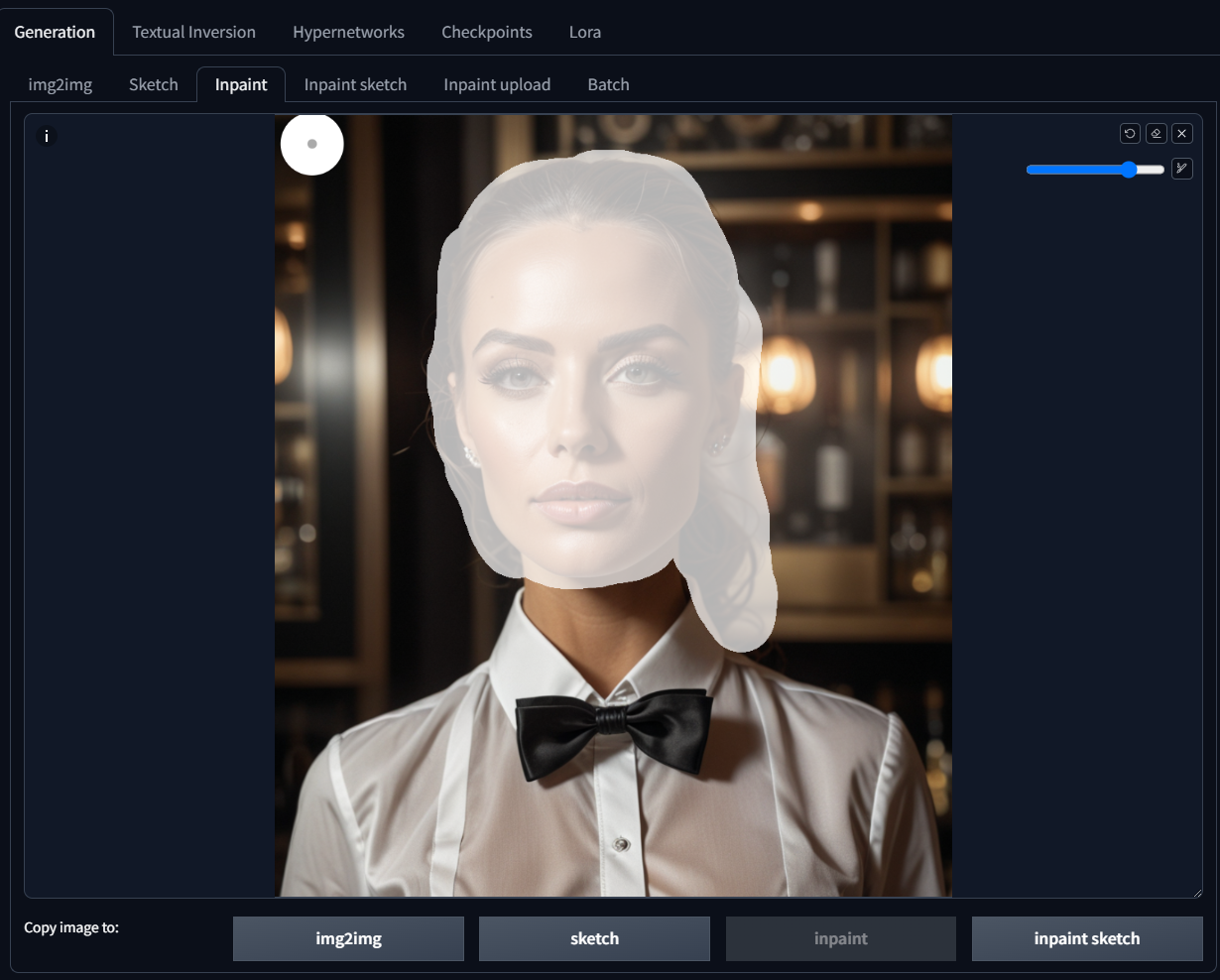Select the img2img sub-tab

[60, 84]
